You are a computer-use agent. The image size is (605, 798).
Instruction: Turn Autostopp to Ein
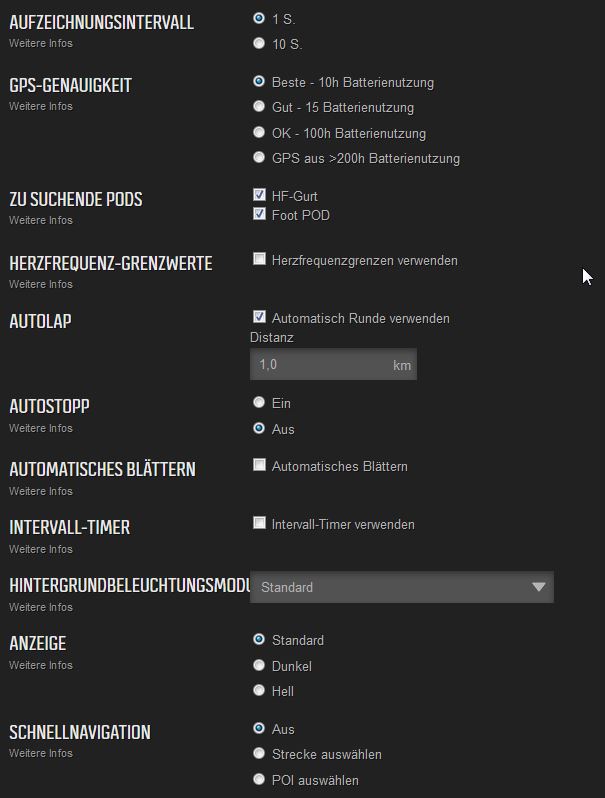[x=259, y=403]
